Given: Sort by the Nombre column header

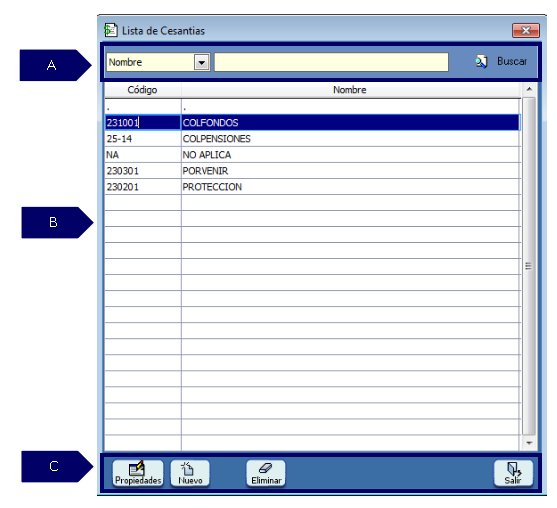Looking at the screenshot, I should [x=350, y=90].
